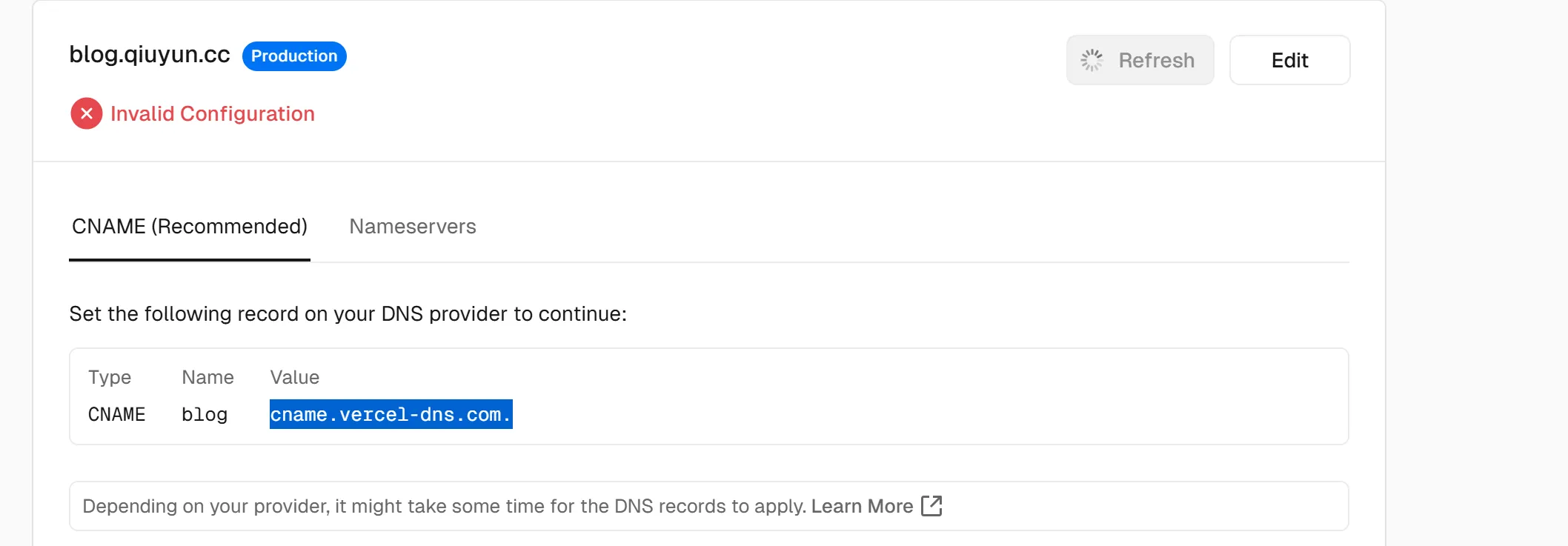Click the Refresh button
The width and height of the screenshot is (1568, 546).
pos(1140,60)
